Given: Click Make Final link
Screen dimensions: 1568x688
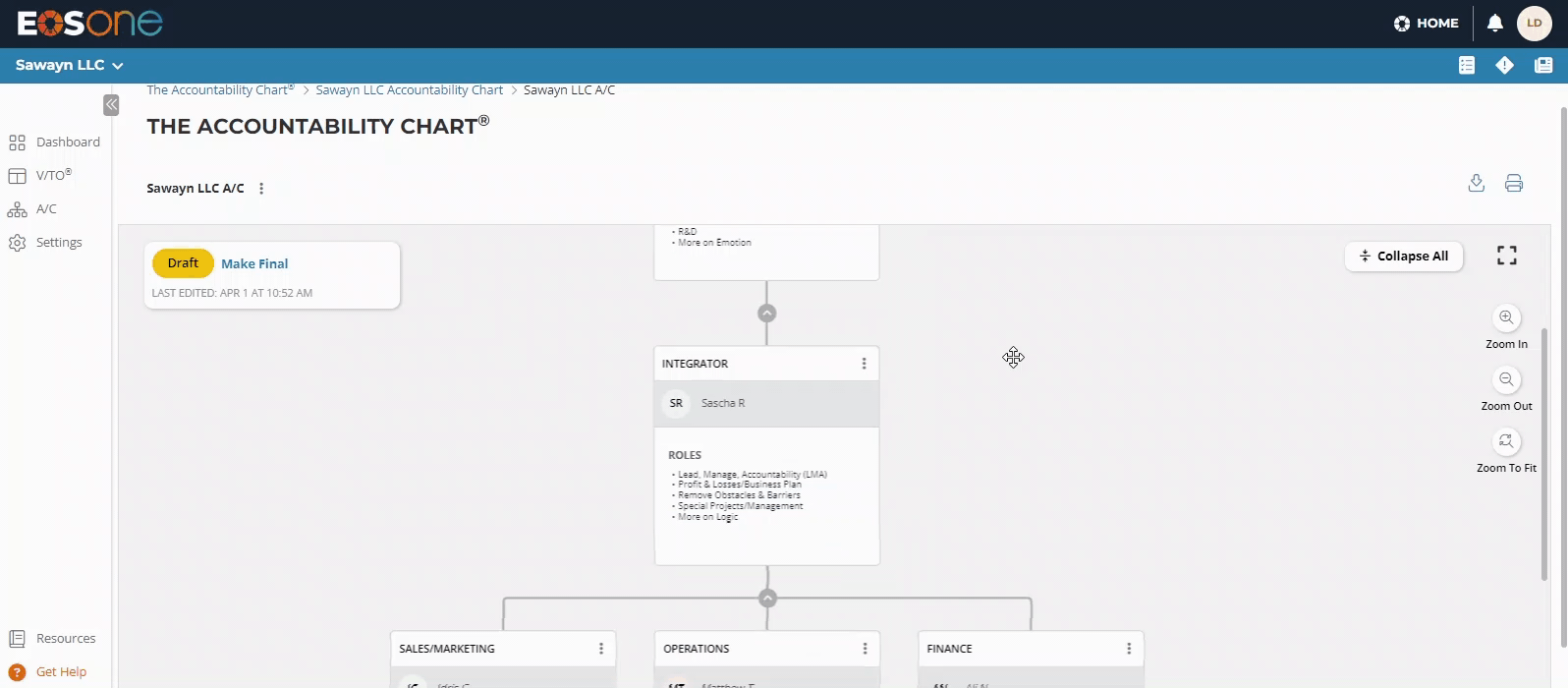Looking at the screenshot, I should 254,263.
